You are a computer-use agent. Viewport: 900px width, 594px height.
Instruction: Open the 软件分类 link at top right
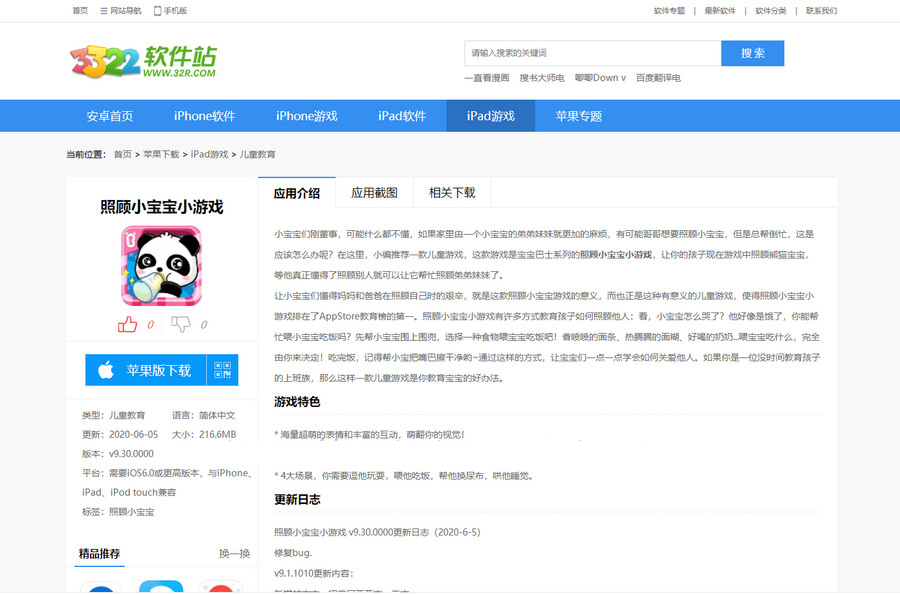770,11
